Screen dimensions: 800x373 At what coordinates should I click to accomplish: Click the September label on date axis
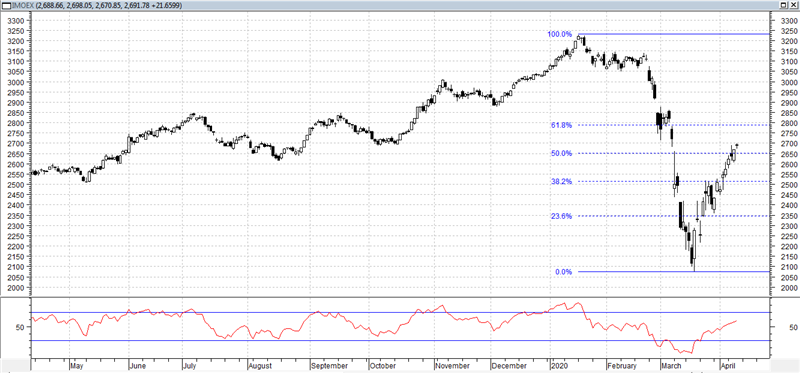[x=330, y=366]
